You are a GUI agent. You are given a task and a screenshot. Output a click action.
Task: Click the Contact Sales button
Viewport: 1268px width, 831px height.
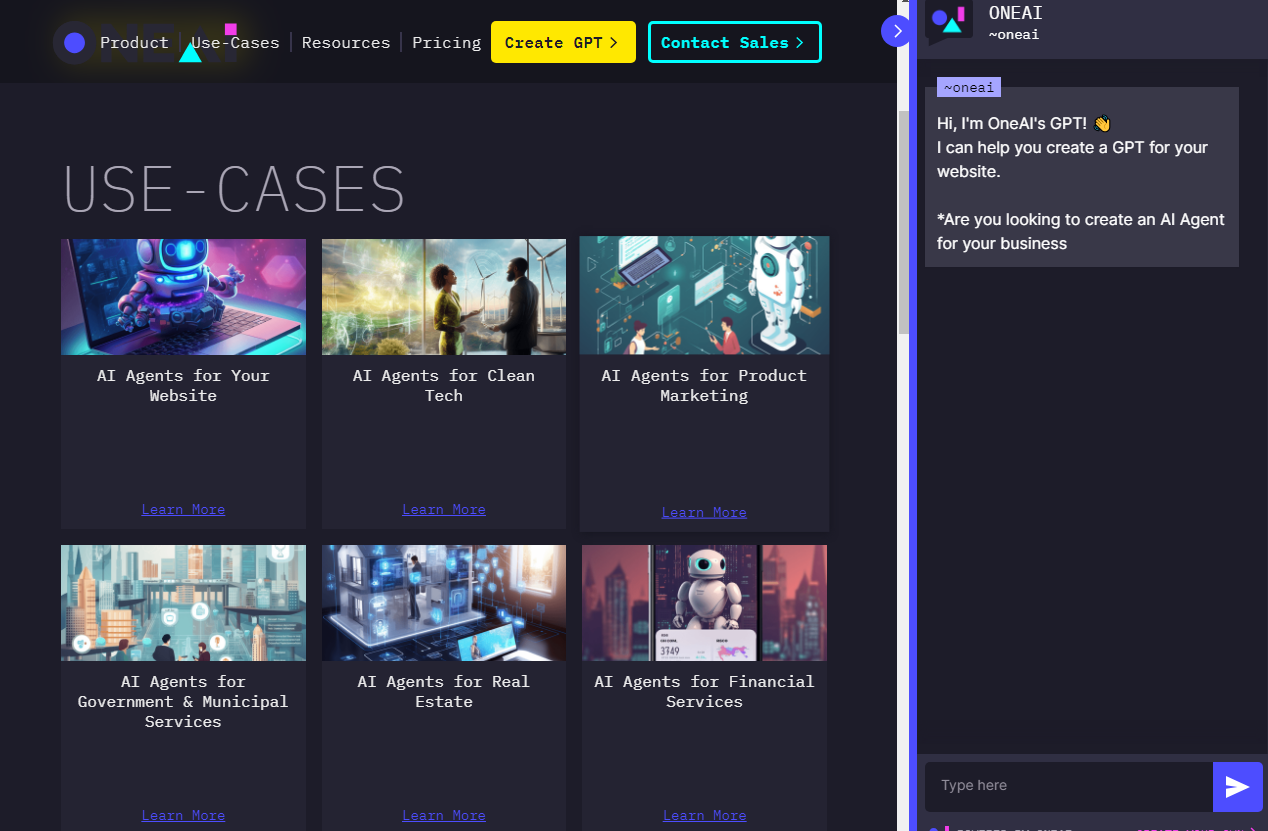pos(734,42)
